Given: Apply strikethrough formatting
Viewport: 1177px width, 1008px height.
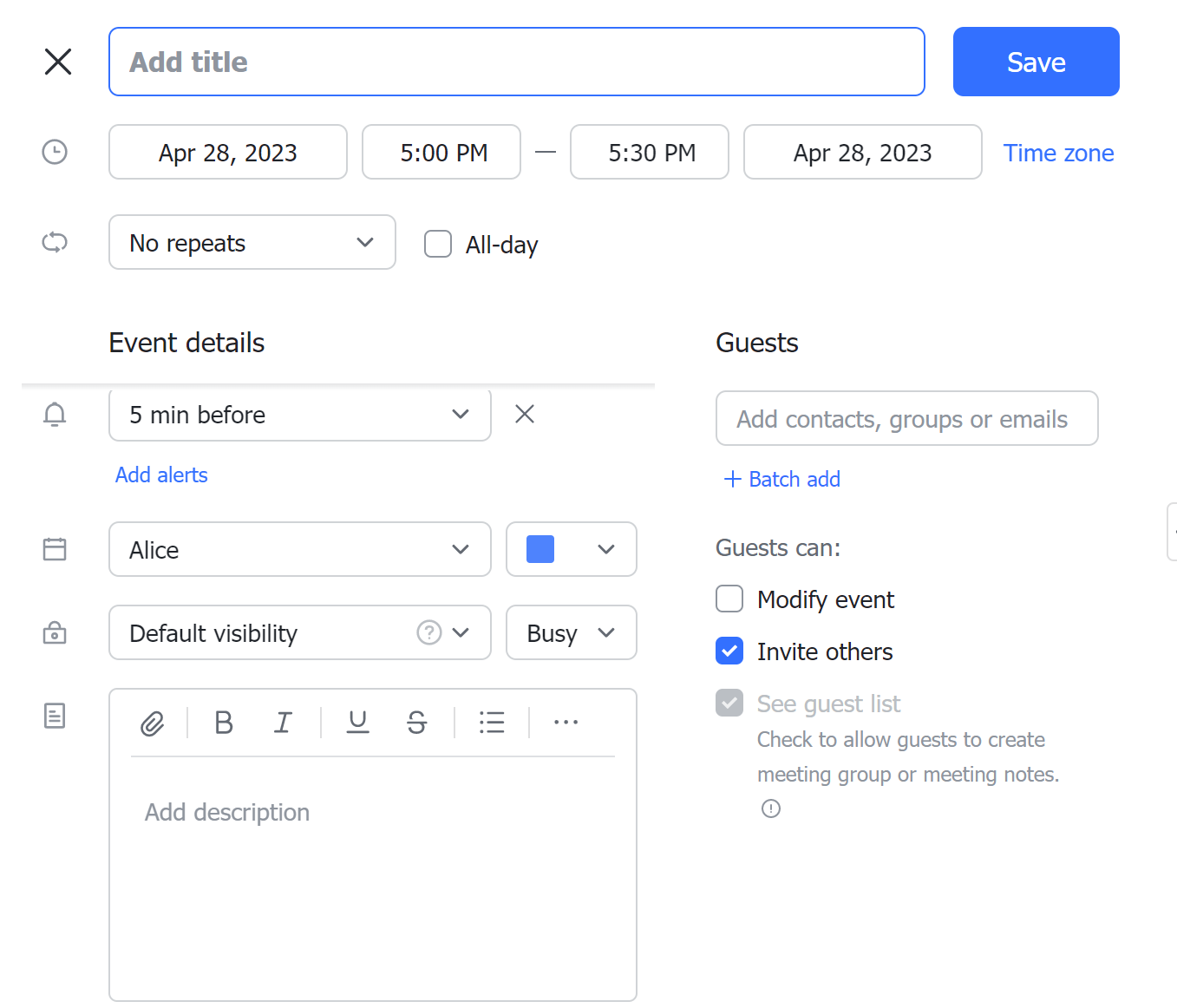Looking at the screenshot, I should coord(416,722).
